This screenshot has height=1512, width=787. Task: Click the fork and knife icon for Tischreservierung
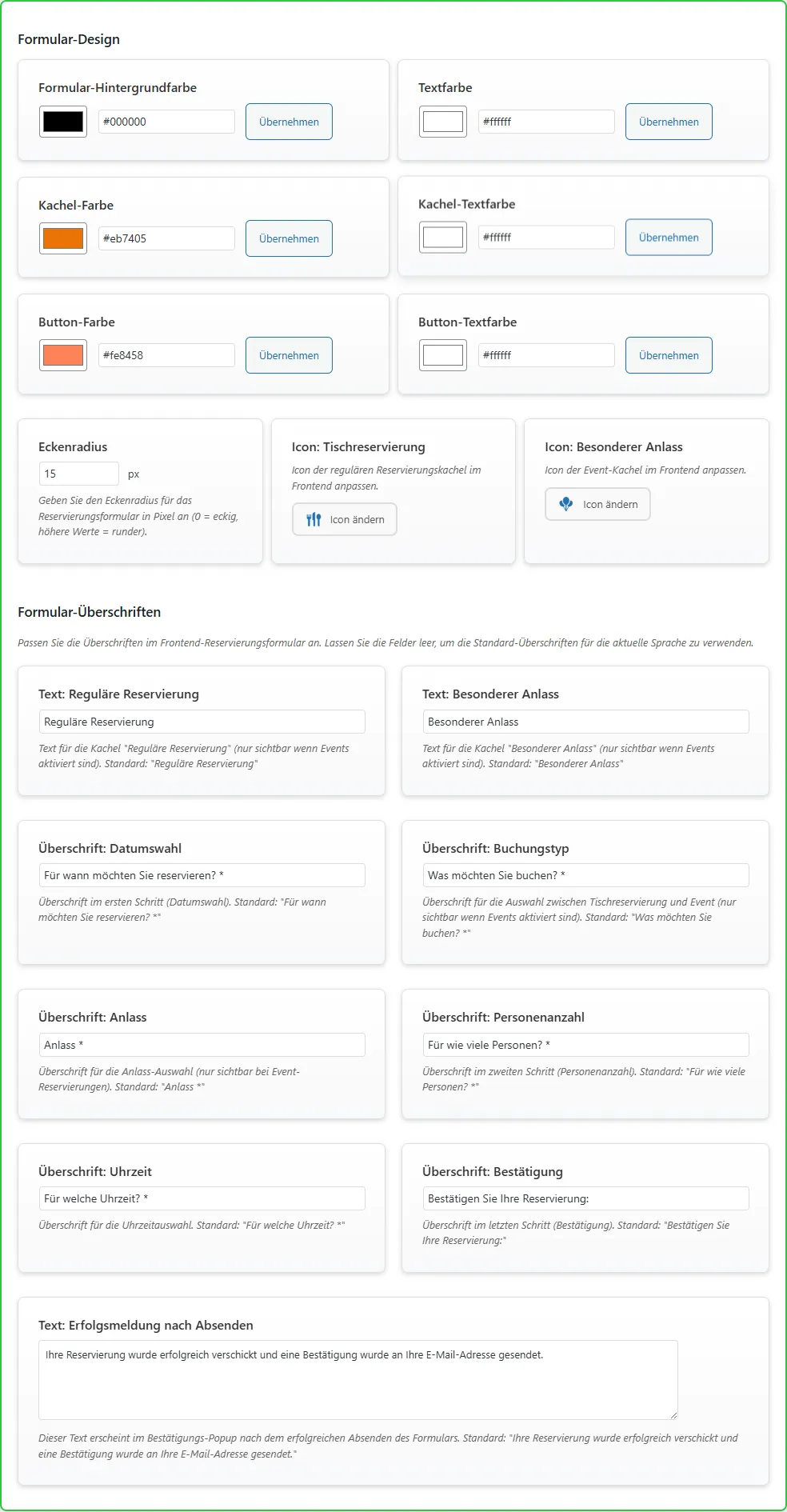(x=314, y=520)
